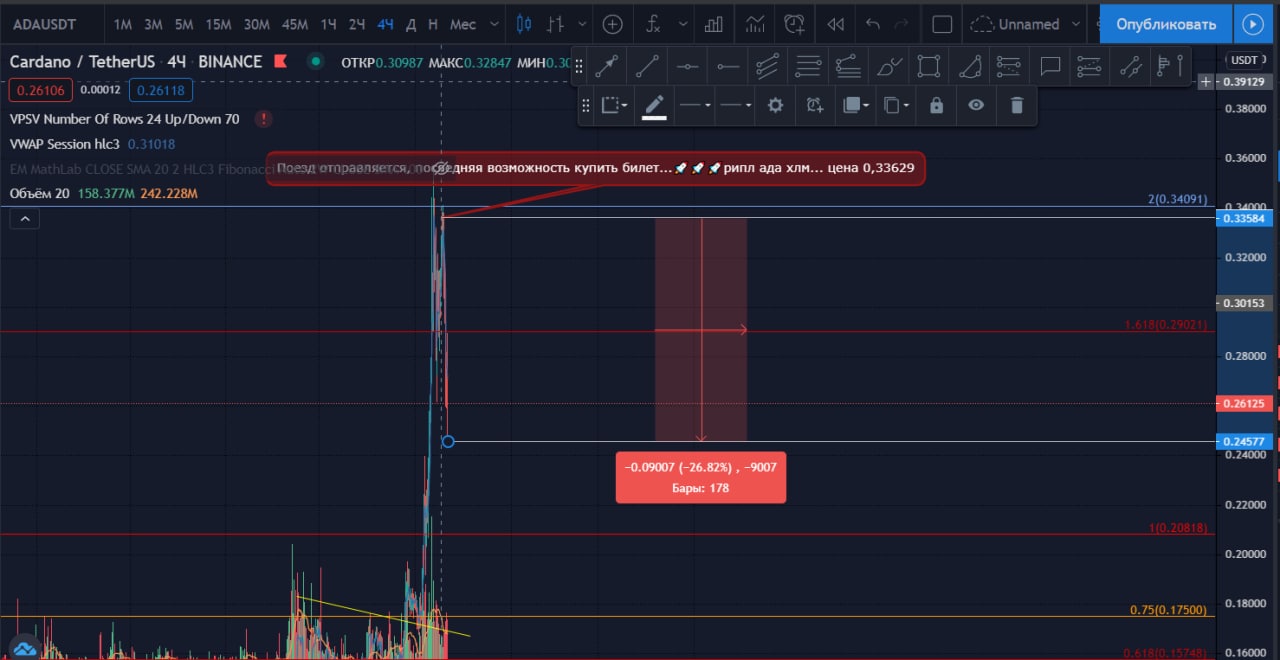Open the pencil line color picker
1280x660 pixels.
(654, 105)
